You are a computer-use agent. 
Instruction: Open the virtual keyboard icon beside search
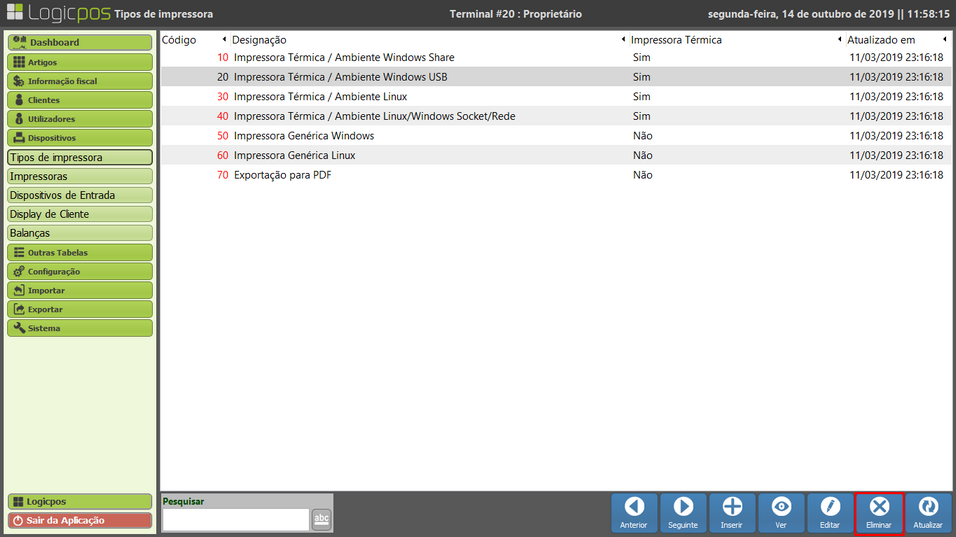[x=321, y=518]
